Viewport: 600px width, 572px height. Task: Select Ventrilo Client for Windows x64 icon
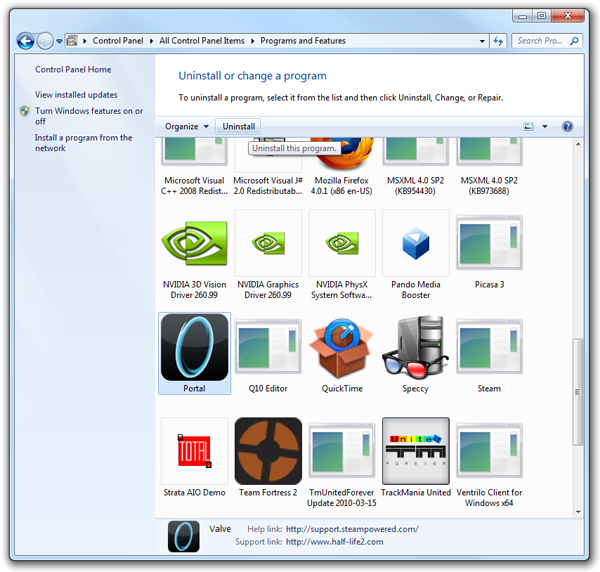pyautogui.click(x=489, y=451)
